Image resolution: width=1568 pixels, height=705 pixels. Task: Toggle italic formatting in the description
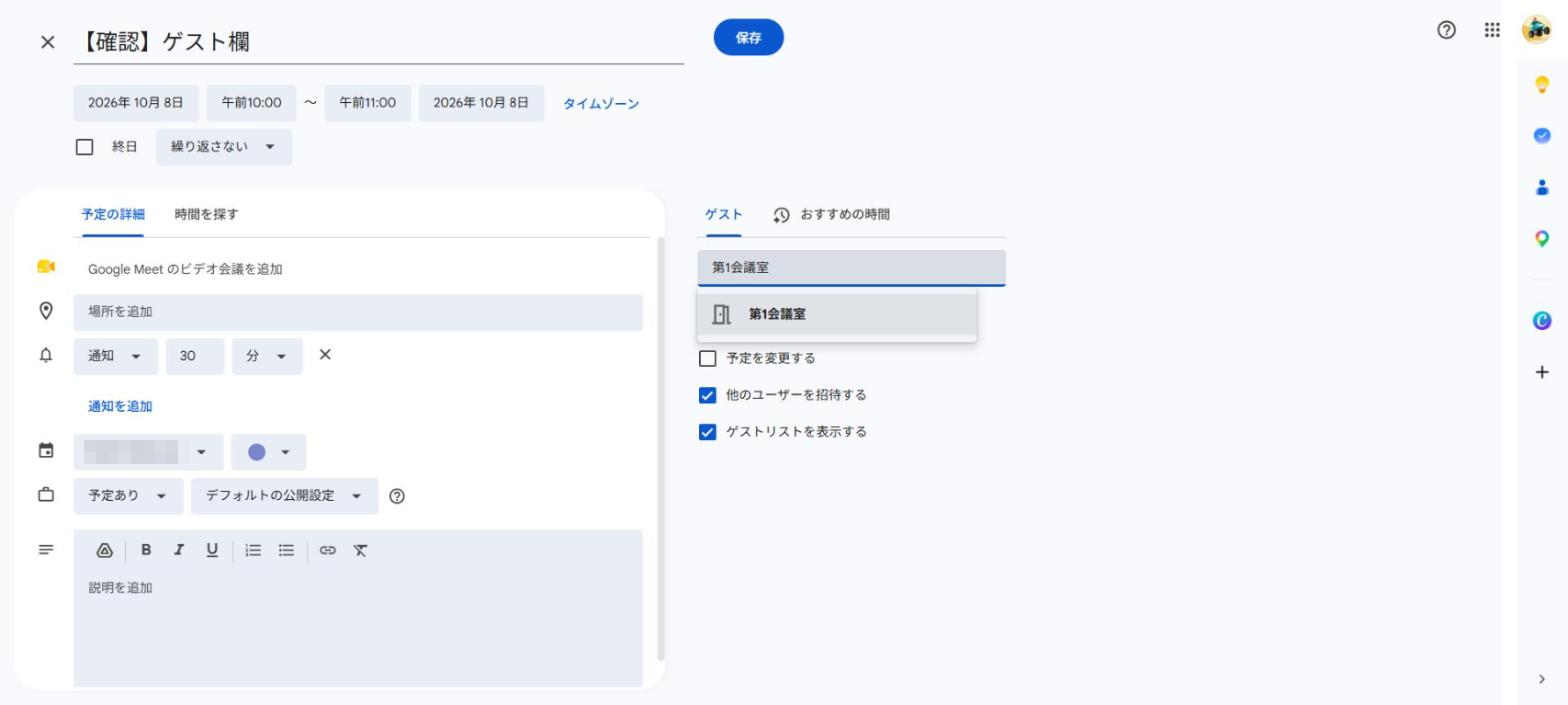[179, 549]
